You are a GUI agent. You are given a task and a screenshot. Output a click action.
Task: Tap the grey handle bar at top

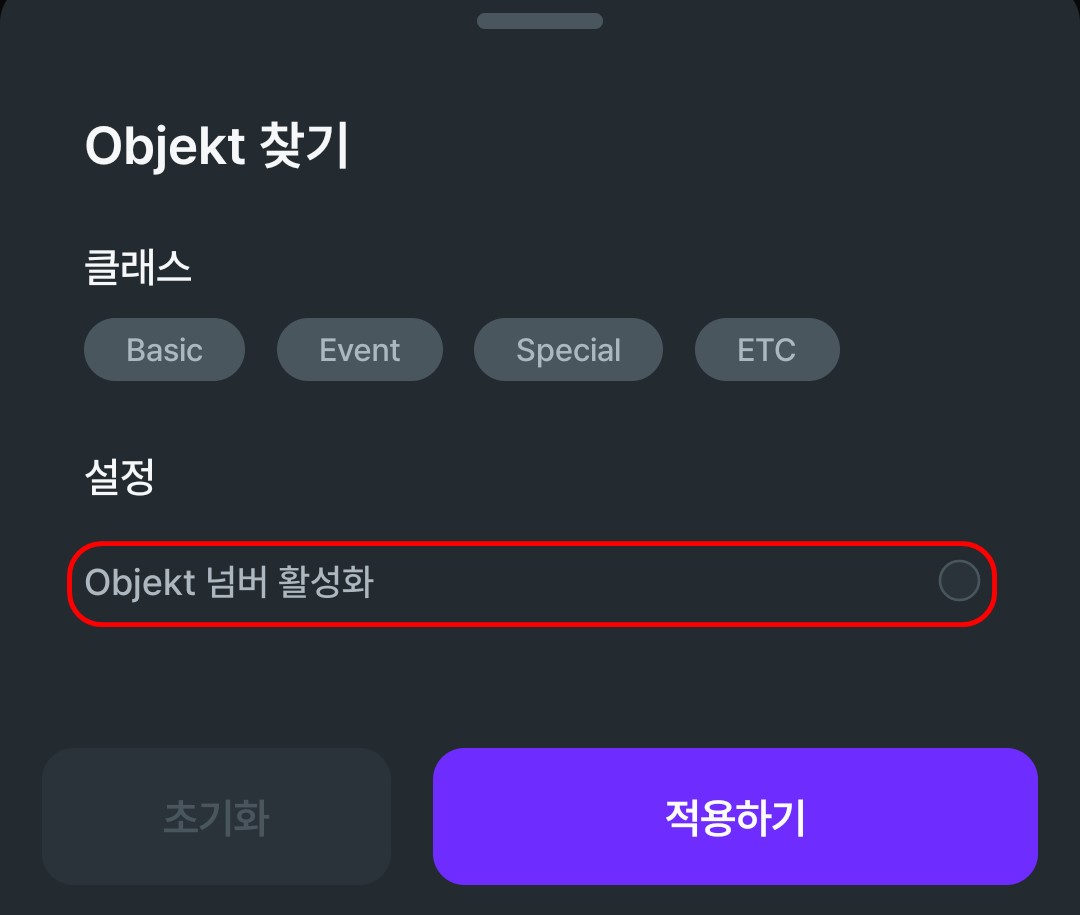(540, 21)
